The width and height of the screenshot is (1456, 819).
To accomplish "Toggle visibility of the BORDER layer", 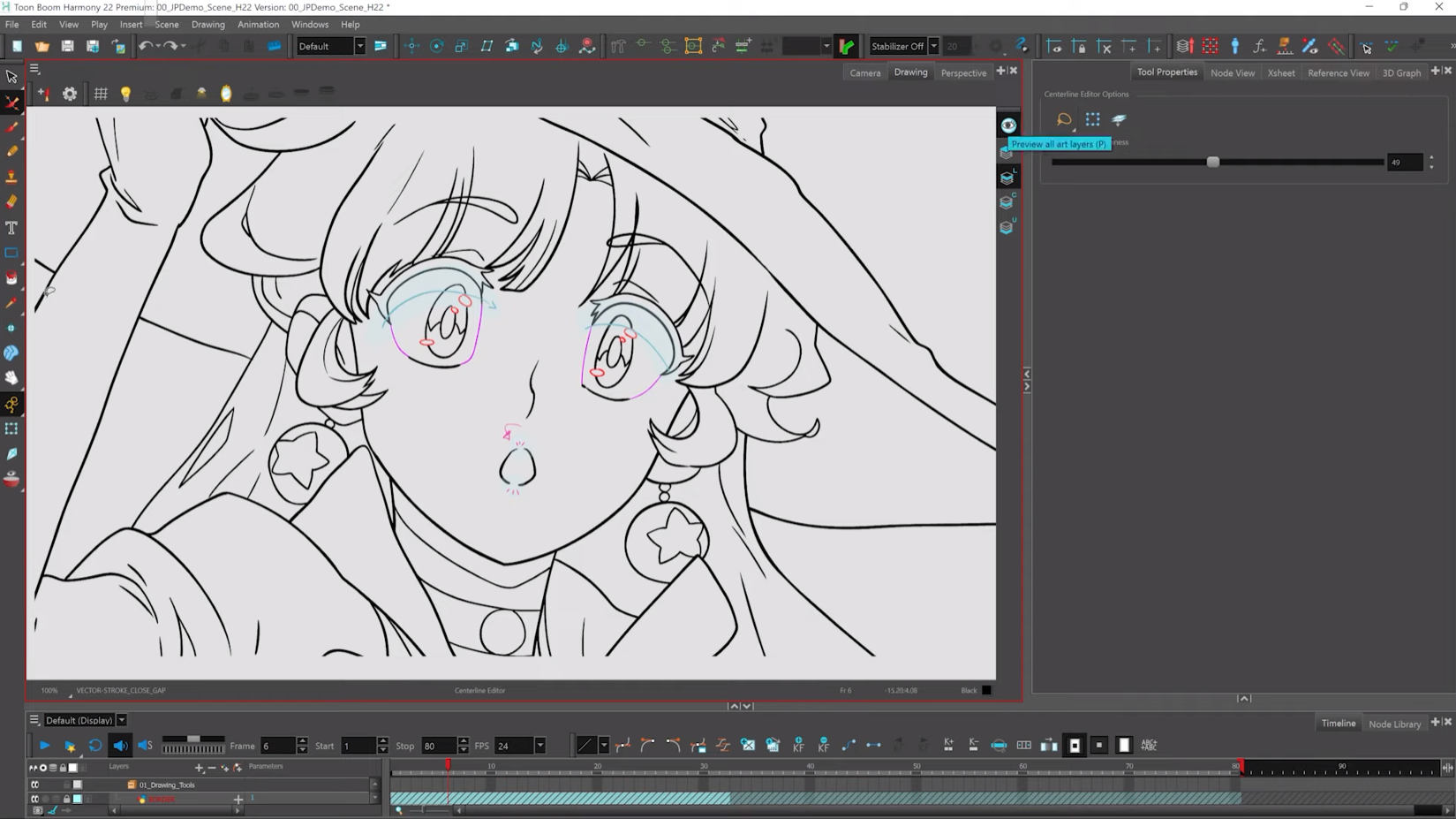I will coord(34,799).
